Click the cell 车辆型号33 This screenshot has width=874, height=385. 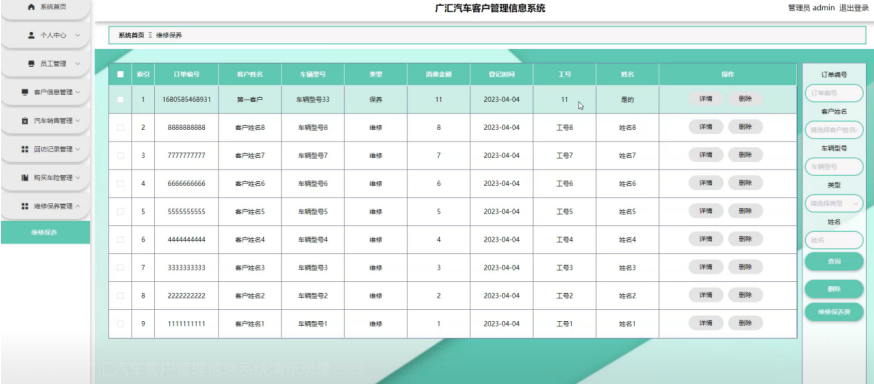point(313,100)
